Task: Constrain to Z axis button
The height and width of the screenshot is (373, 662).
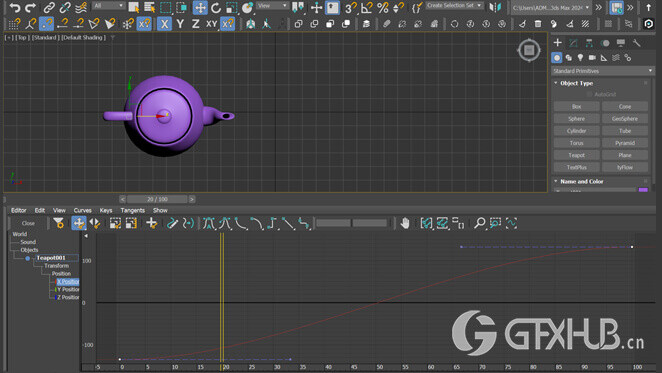Action: pyautogui.click(x=195, y=24)
